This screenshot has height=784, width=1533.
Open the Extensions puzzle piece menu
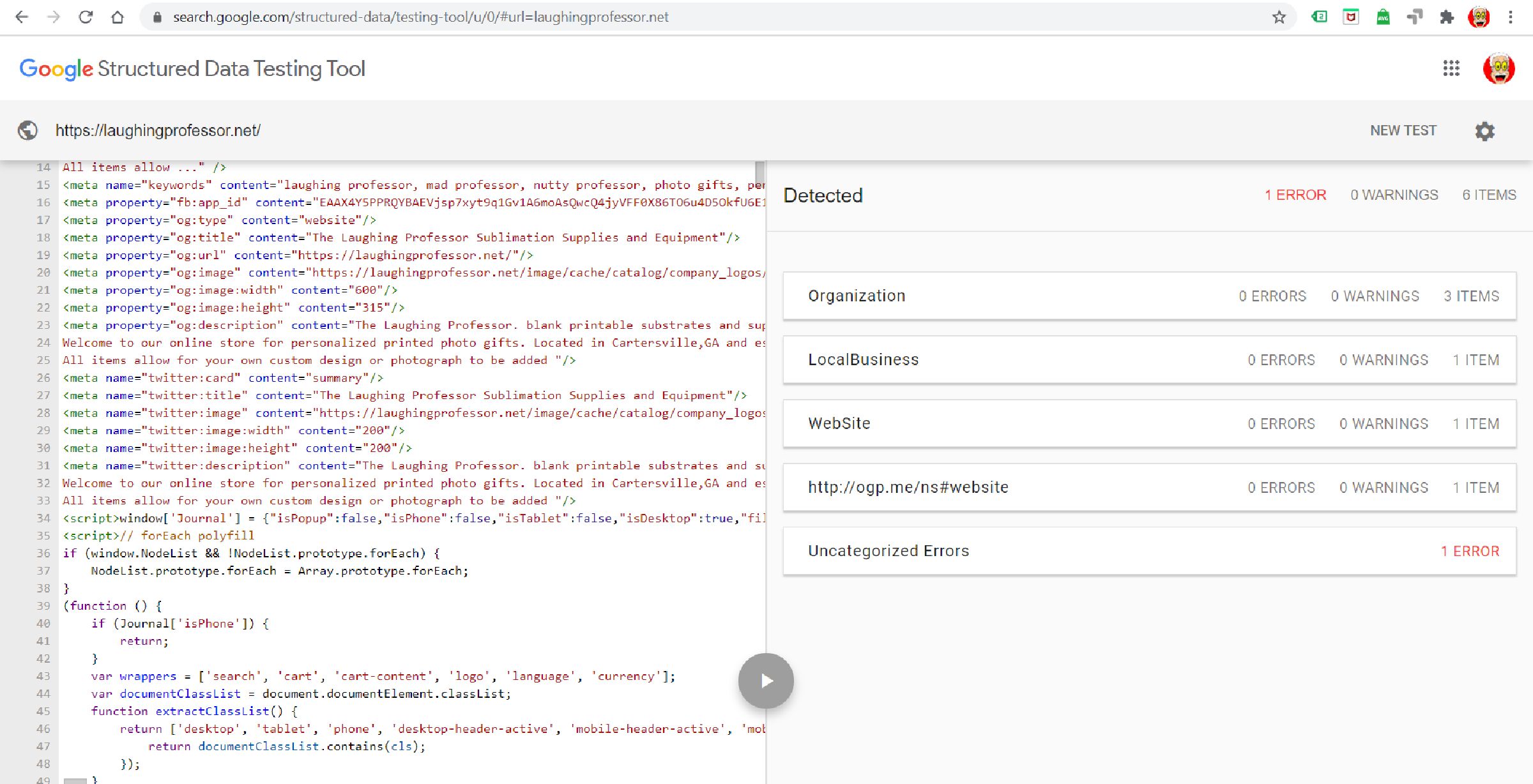[1447, 17]
